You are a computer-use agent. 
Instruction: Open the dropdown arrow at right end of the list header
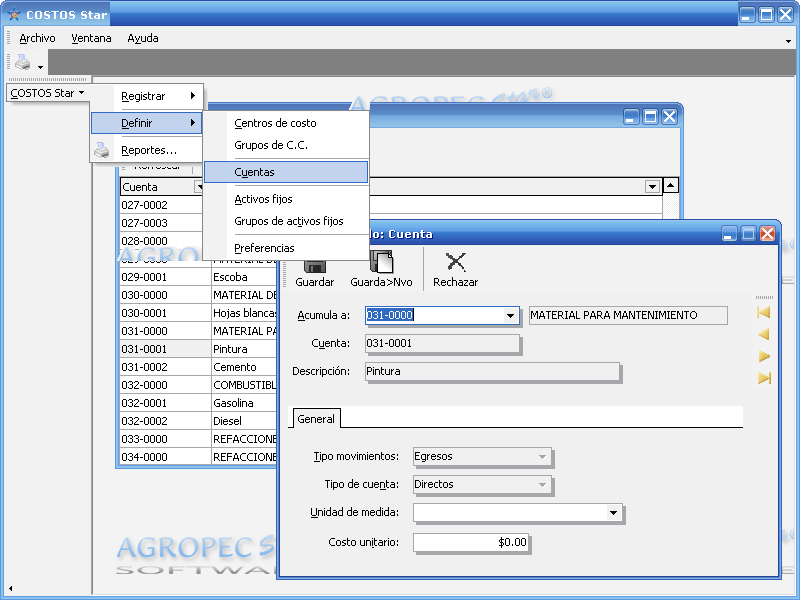[652, 187]
